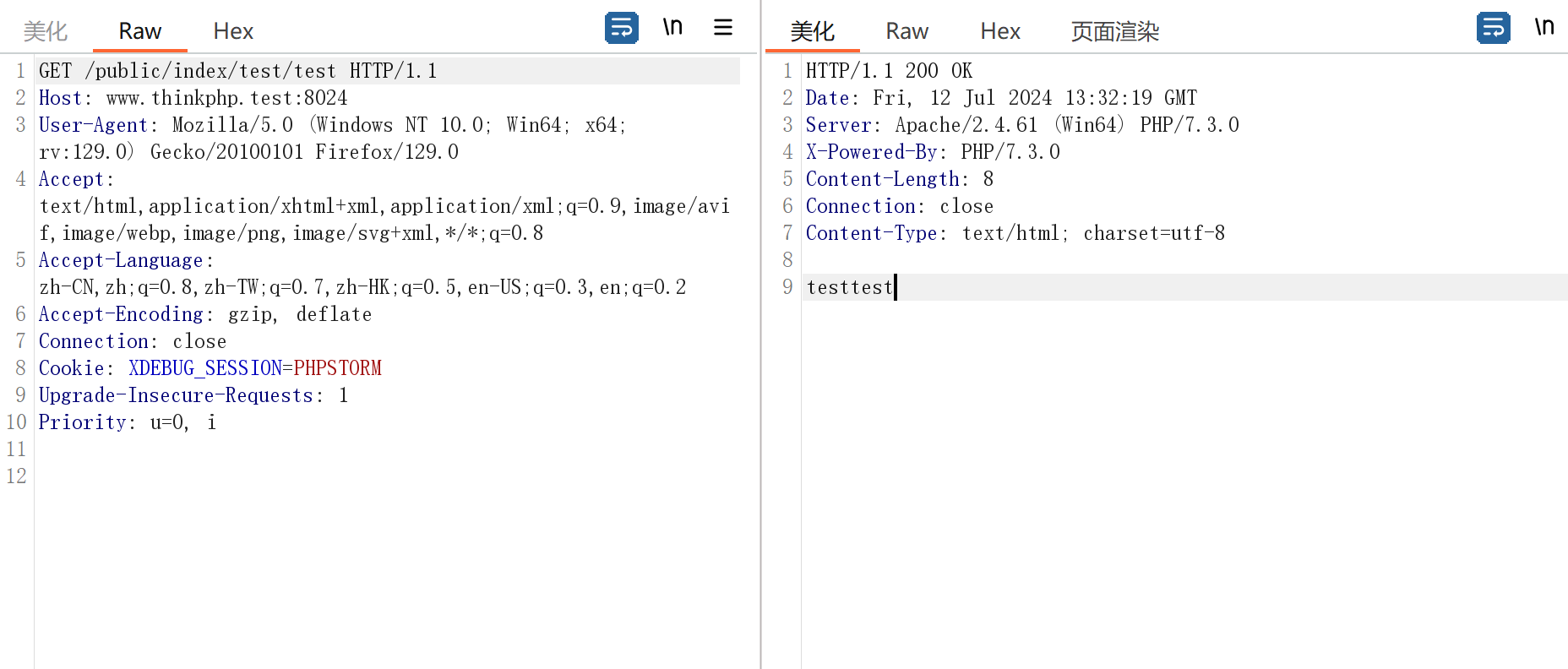Screen dimensions: 1568x669
Task: Click the User-Agent header line
Action: [x=333, y=125]
